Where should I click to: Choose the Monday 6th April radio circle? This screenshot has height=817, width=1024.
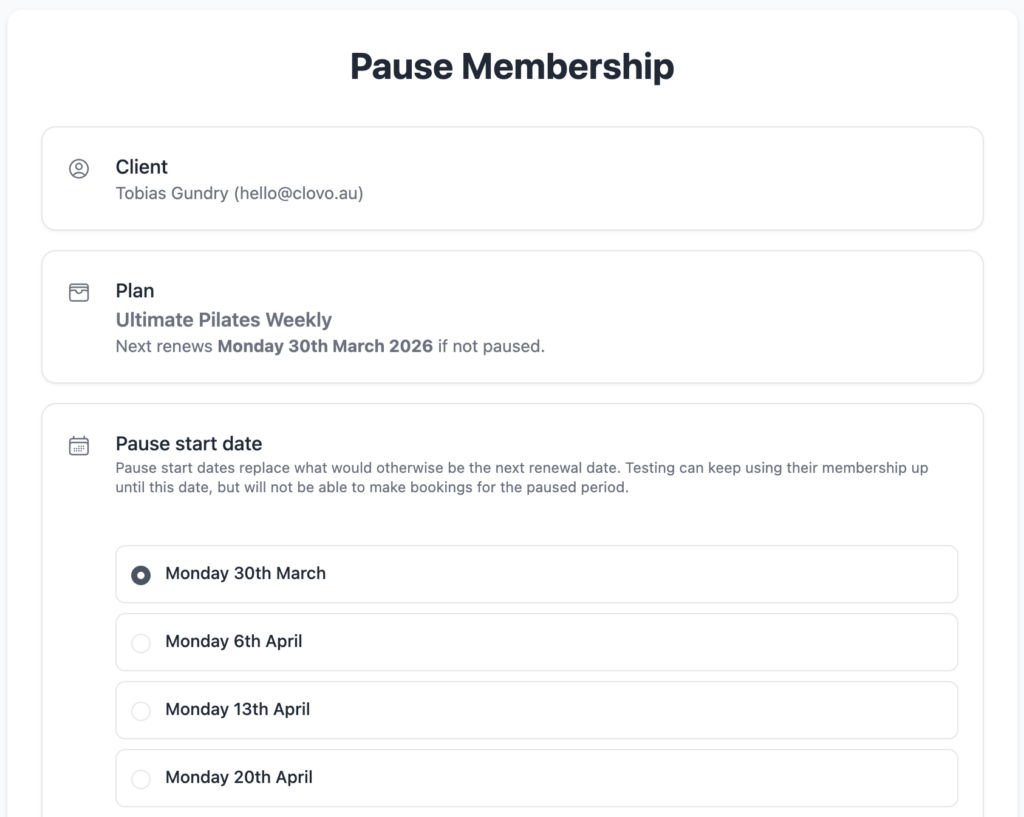pos(141,643)
